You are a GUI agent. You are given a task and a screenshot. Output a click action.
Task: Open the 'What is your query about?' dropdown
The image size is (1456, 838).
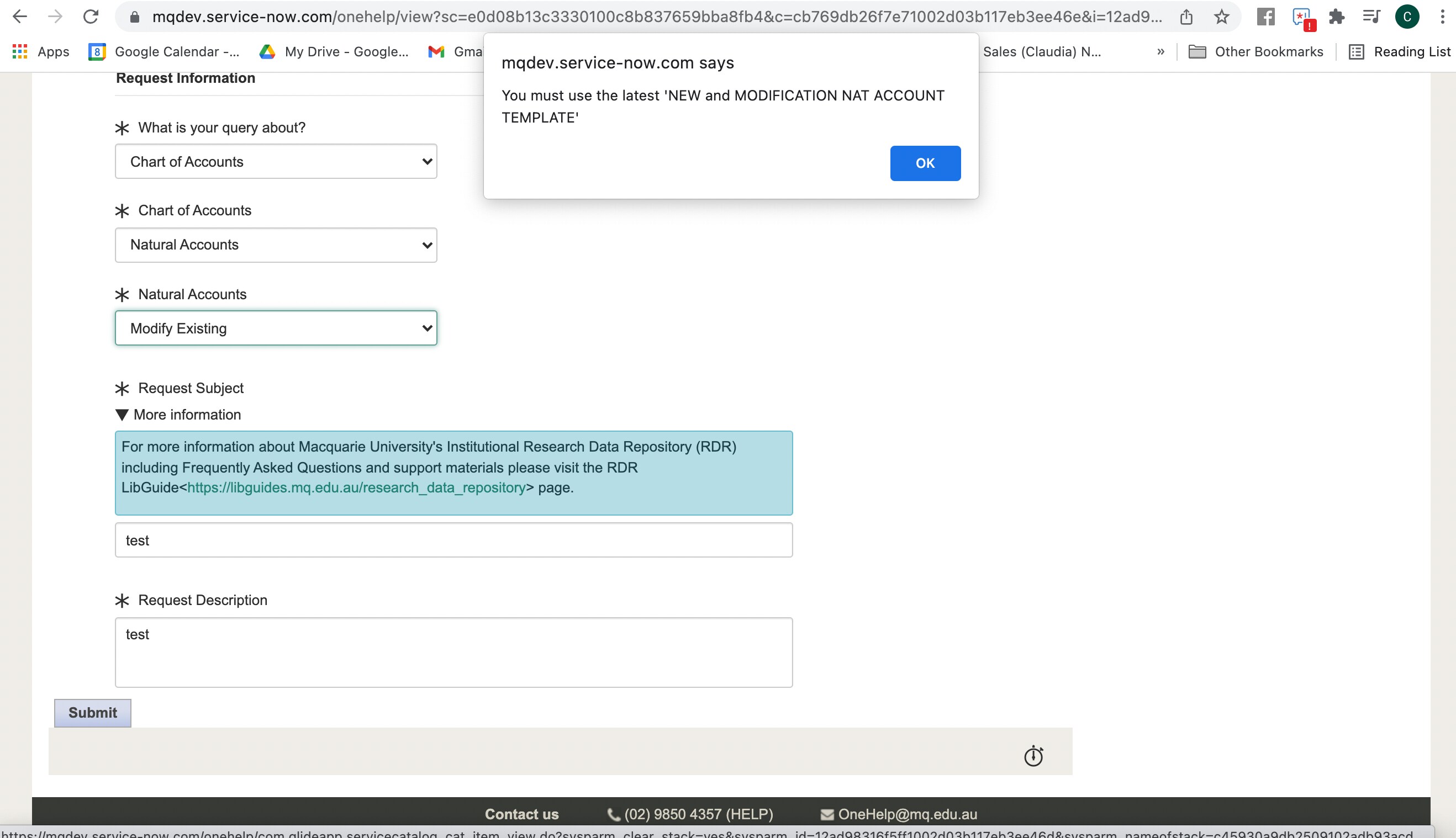point(276,161)
